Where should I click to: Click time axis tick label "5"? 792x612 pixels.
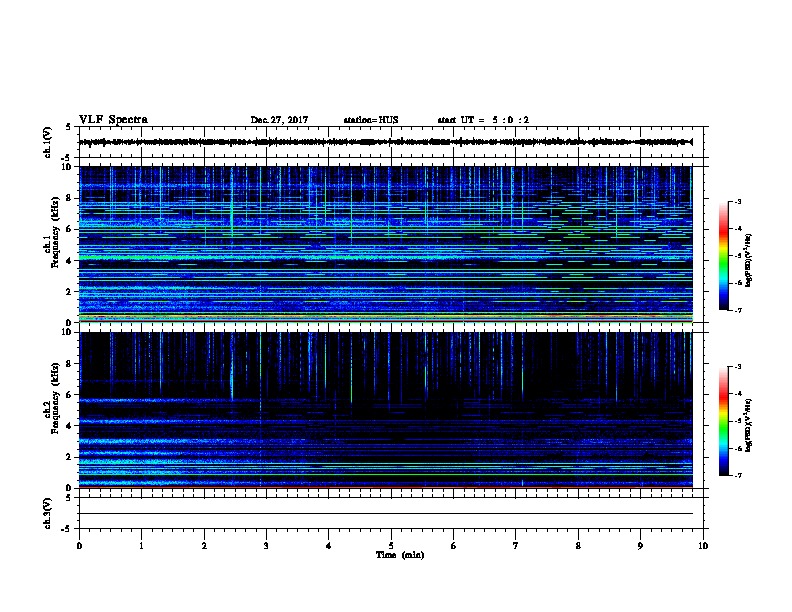pos(391,546)
